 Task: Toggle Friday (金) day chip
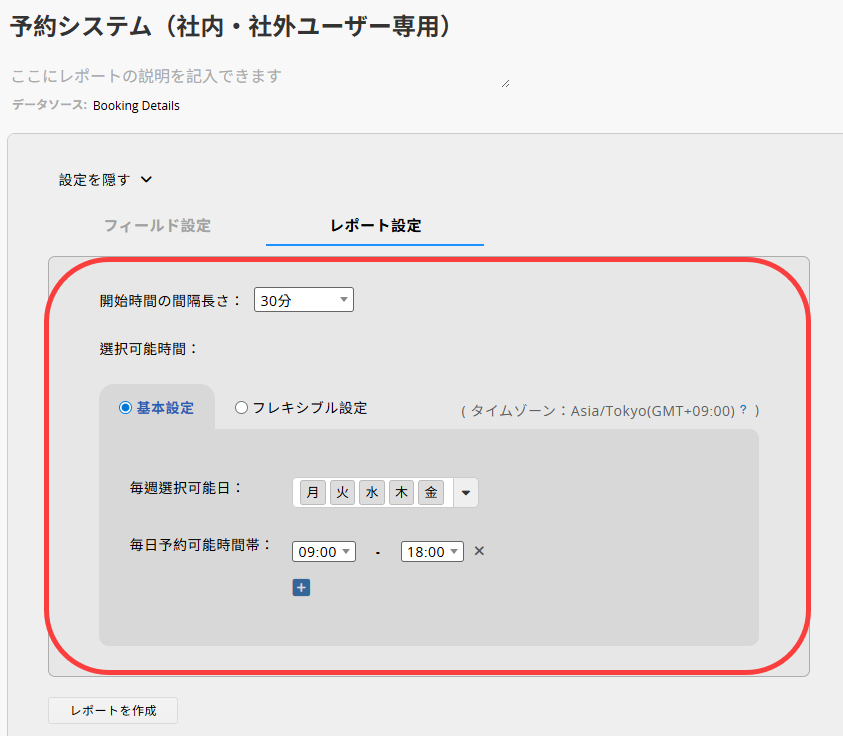pos(431,493)
